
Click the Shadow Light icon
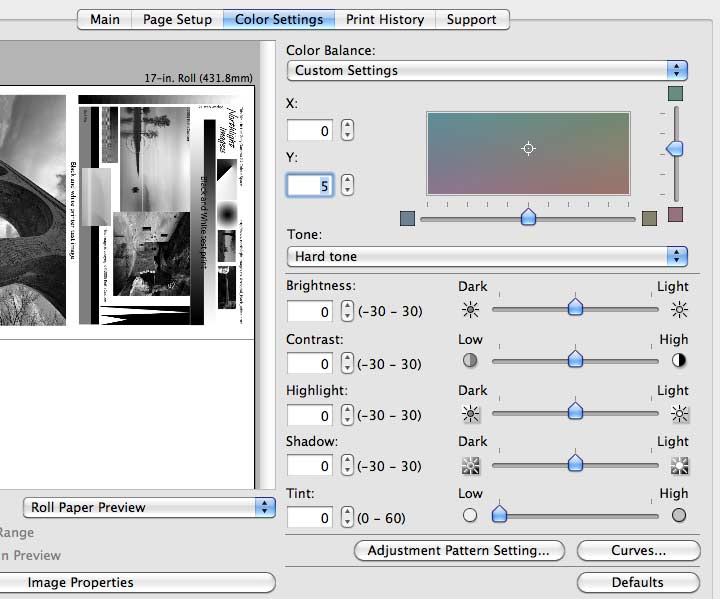(x=680, y=466)
